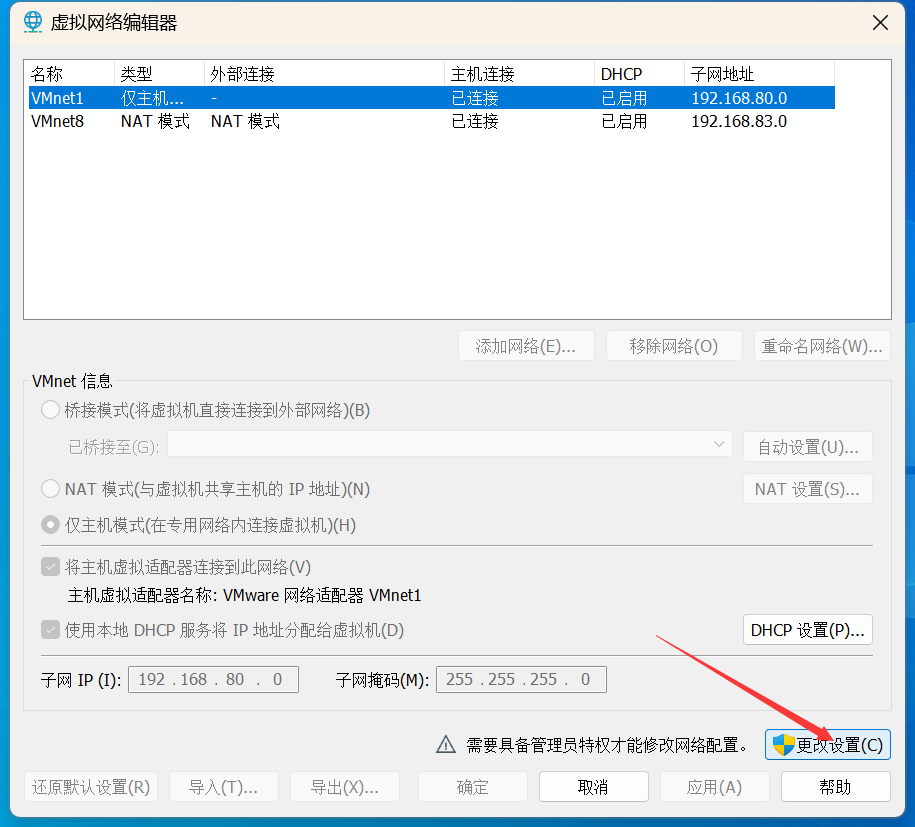Click 更改设置(C) button

click(827, 745)
